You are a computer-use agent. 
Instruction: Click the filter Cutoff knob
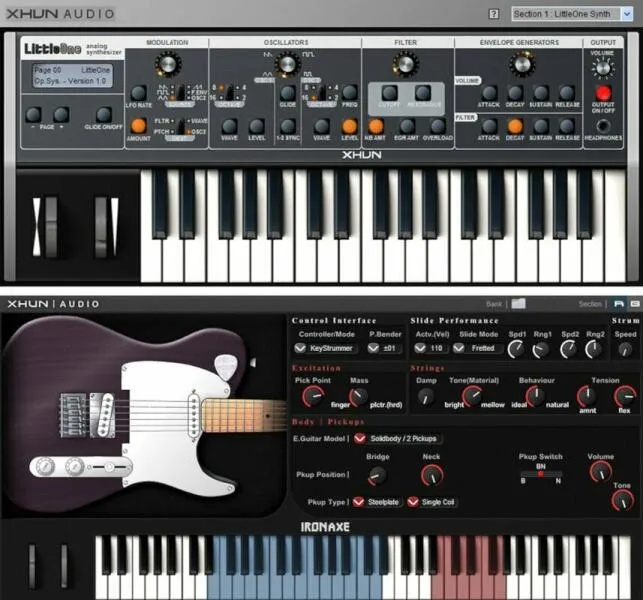tap(389, 92)
